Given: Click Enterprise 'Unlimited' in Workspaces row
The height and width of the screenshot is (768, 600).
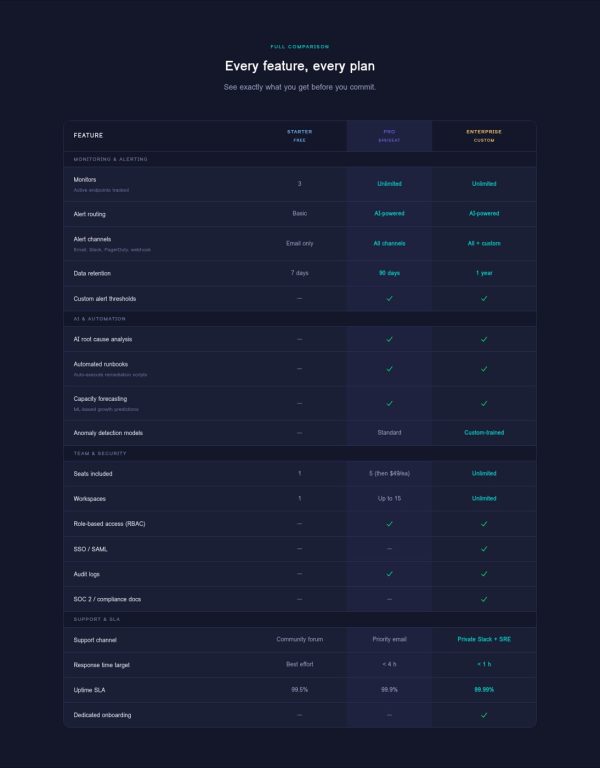Looking at the screenshot, I should pyautogui.click(x=484, y=498).
